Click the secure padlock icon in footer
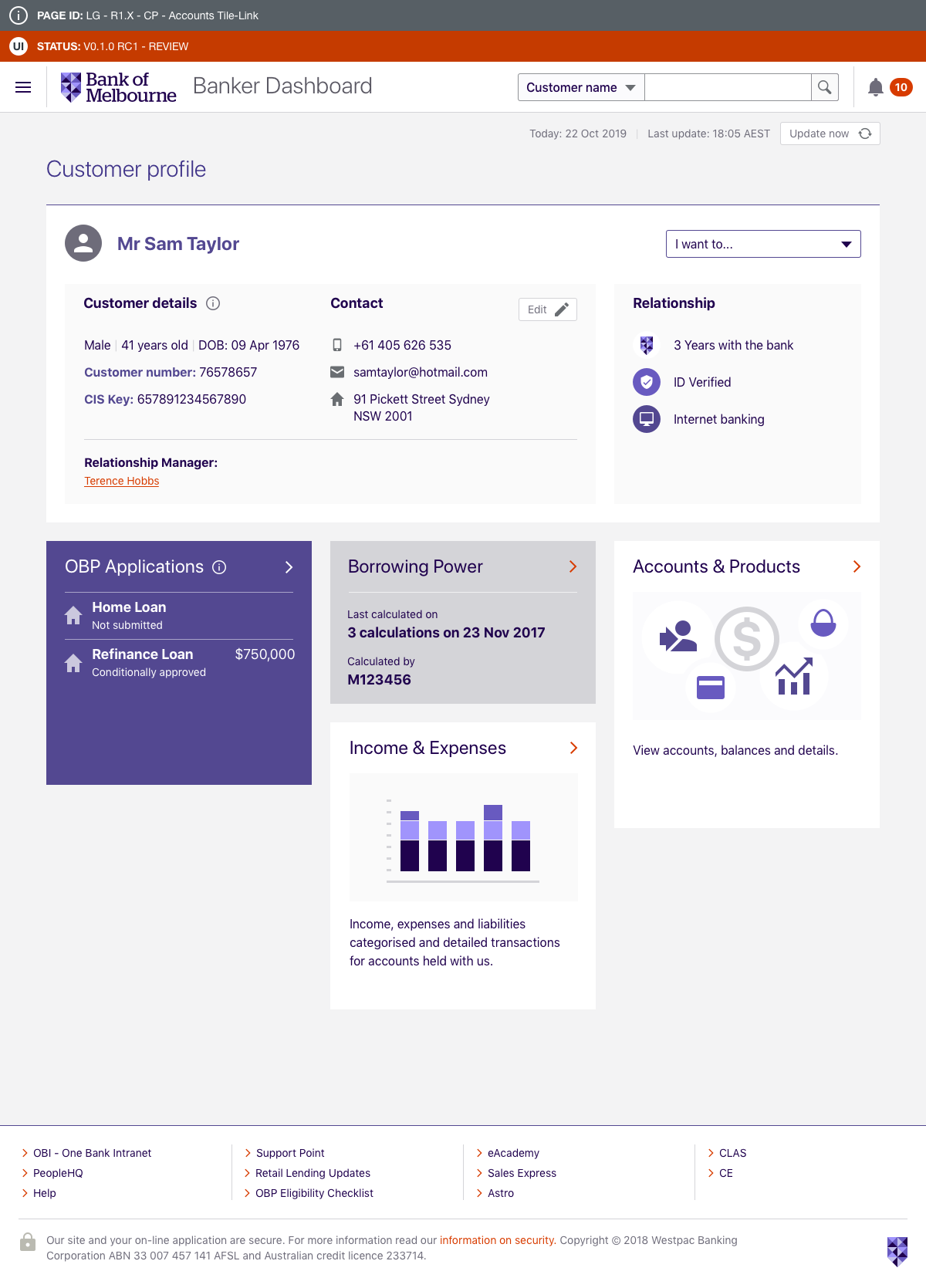This screenshot has width=926, height=1288. pyautogui.click(x=28, y=1242)
